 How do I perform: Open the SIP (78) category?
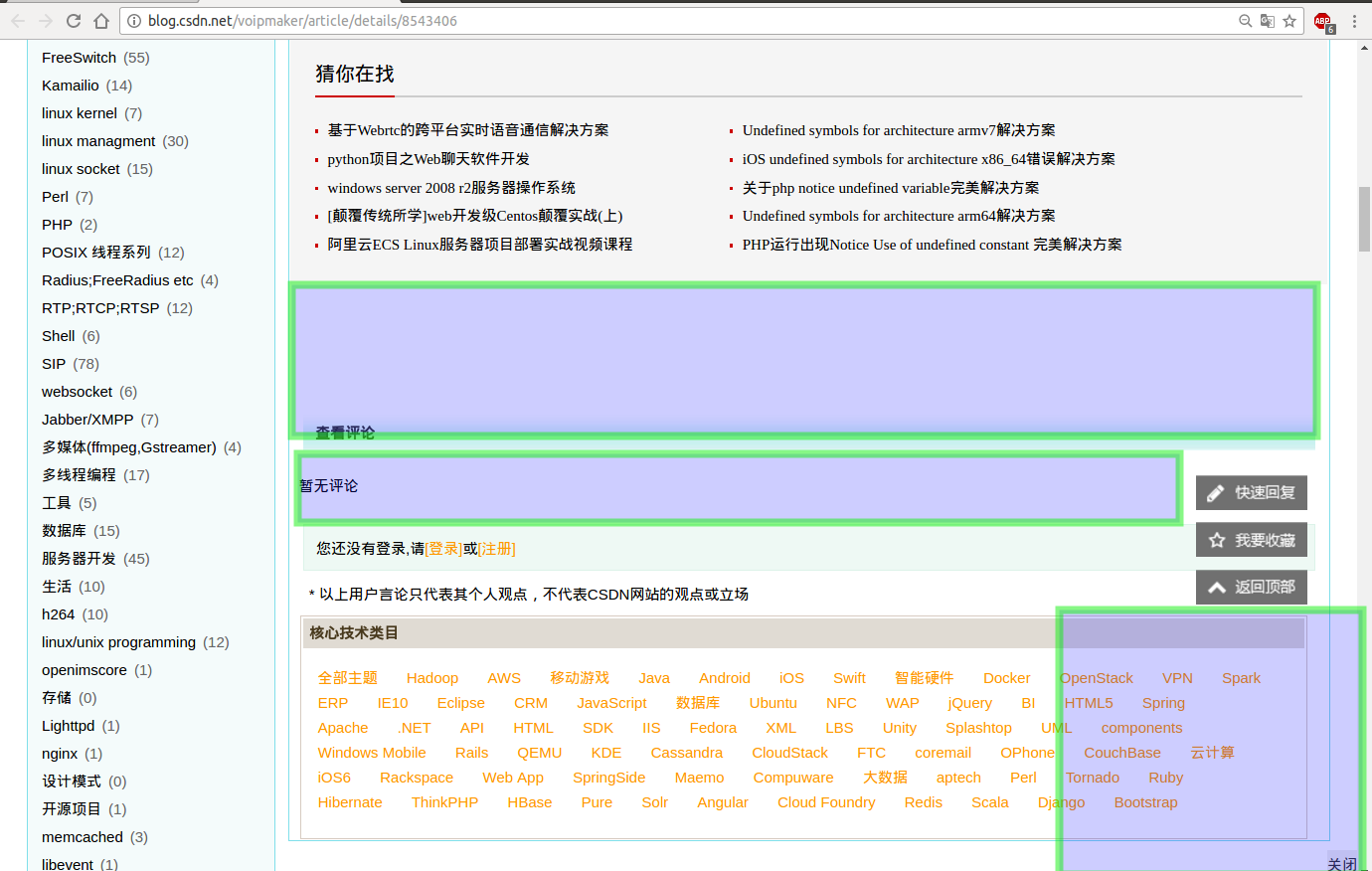pos(71,364)
